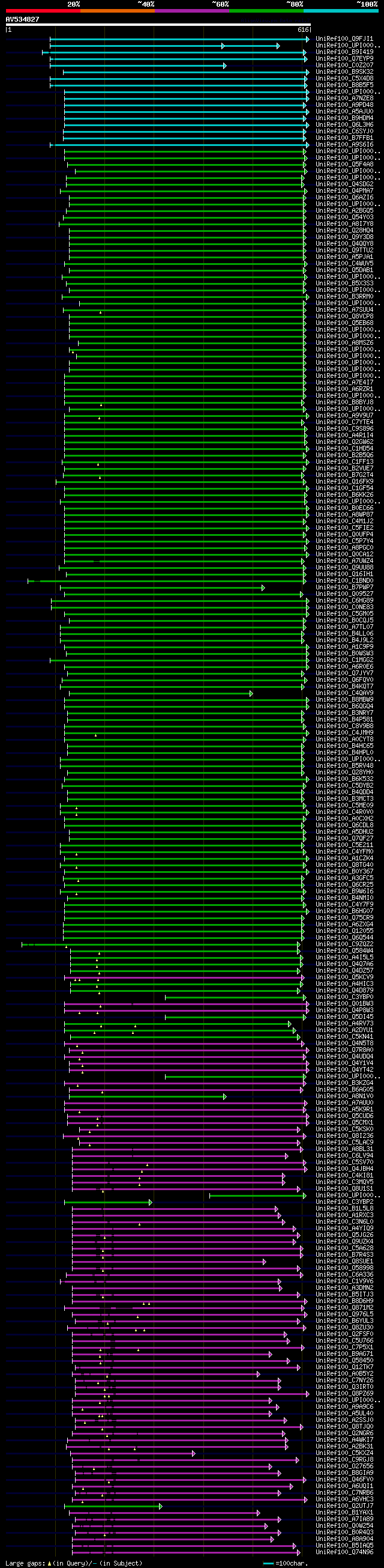Click the Large gaps legend text
384x1568 pixels.
point(26,1564)
